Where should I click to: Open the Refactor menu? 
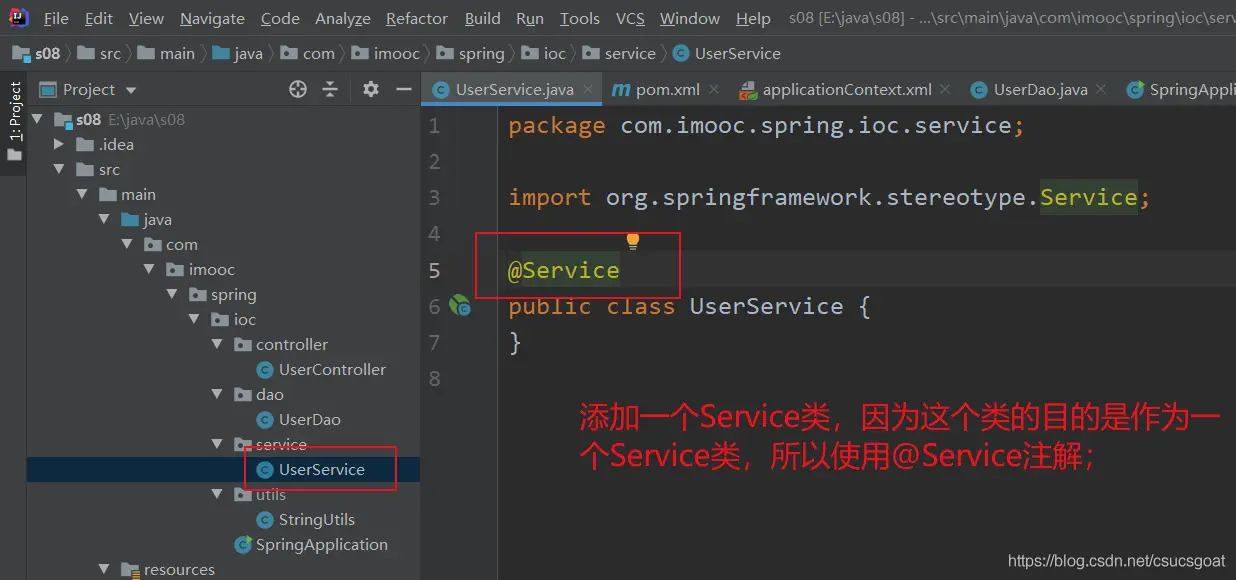[416, 19]
